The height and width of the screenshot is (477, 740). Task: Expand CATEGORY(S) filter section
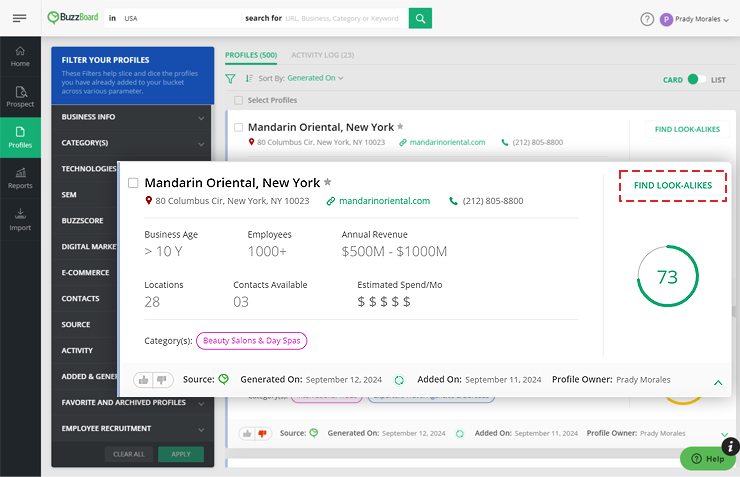click(x=132, y=143)
